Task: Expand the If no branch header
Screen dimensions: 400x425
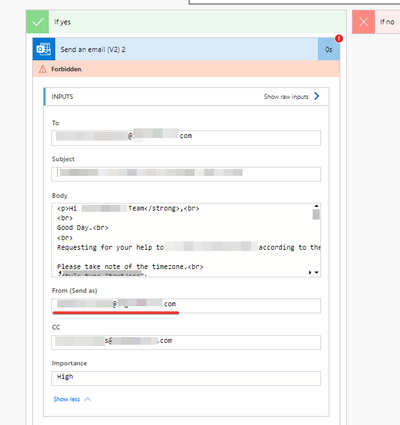Action: click(x=376, y=22)
